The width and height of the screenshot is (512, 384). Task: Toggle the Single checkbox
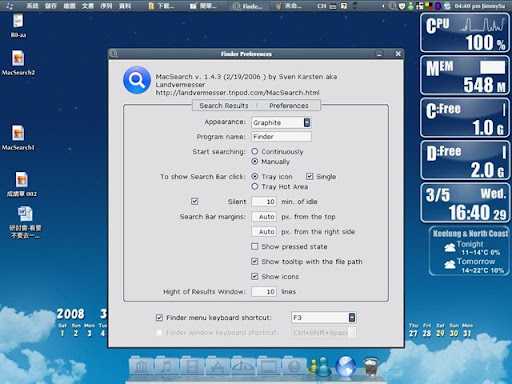[310, 176]
